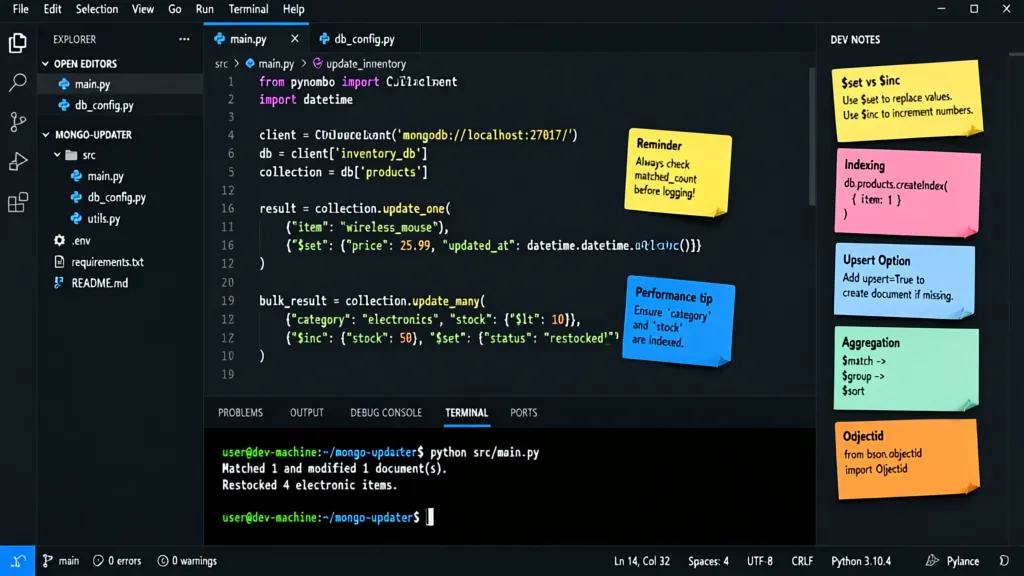Collapse the src folder chevron
Viewport: 1024px width, 576px height.
(x=57, y=155)
